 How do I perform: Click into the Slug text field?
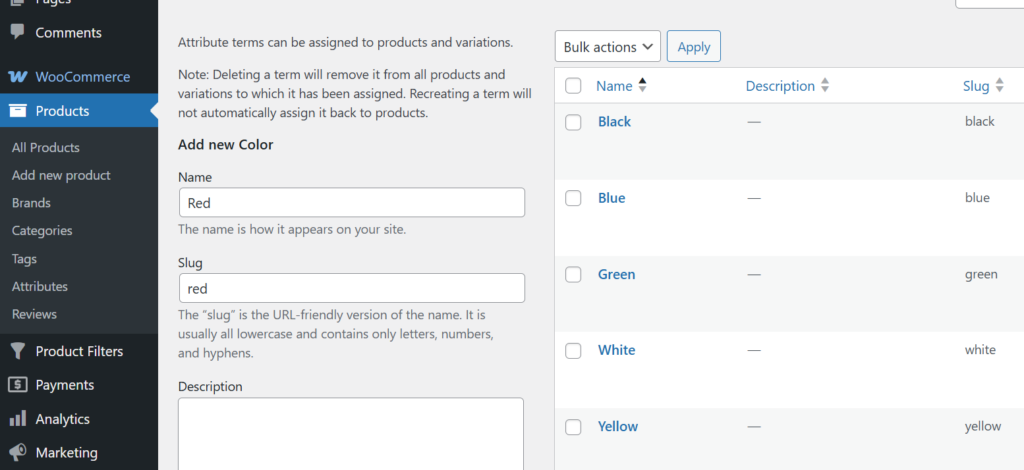(351, 288)
